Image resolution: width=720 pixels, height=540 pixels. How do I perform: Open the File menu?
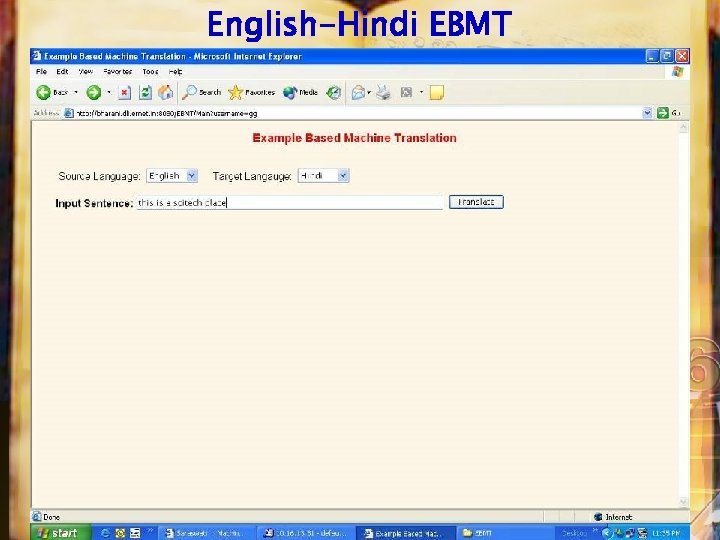point(41,72)
